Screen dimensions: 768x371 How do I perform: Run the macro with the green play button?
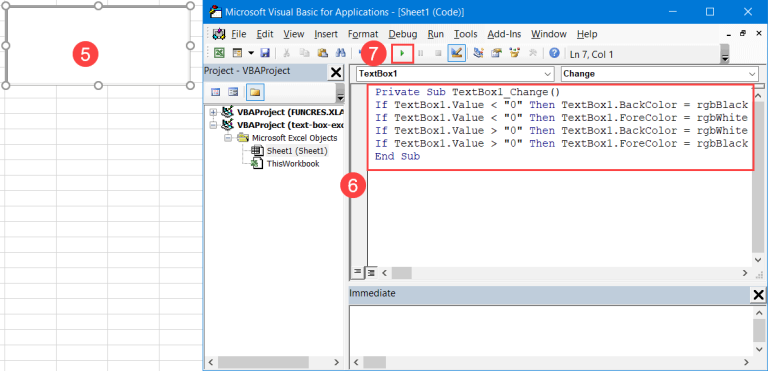tap(403, 53)
